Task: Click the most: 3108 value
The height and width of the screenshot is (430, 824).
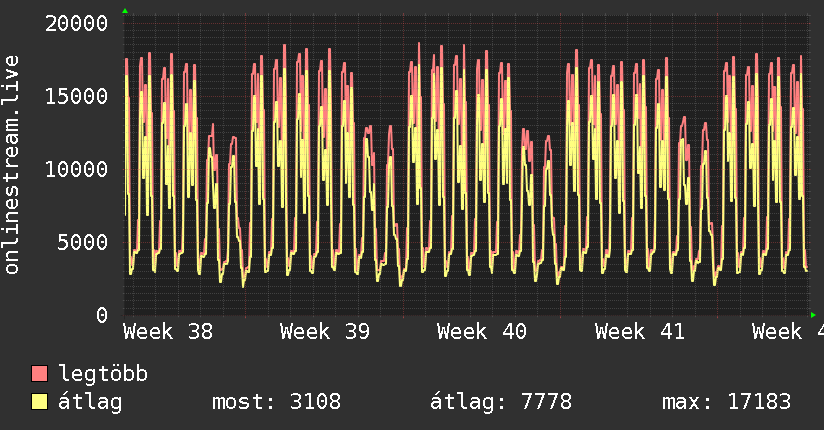Action: [x=276, y=402]
